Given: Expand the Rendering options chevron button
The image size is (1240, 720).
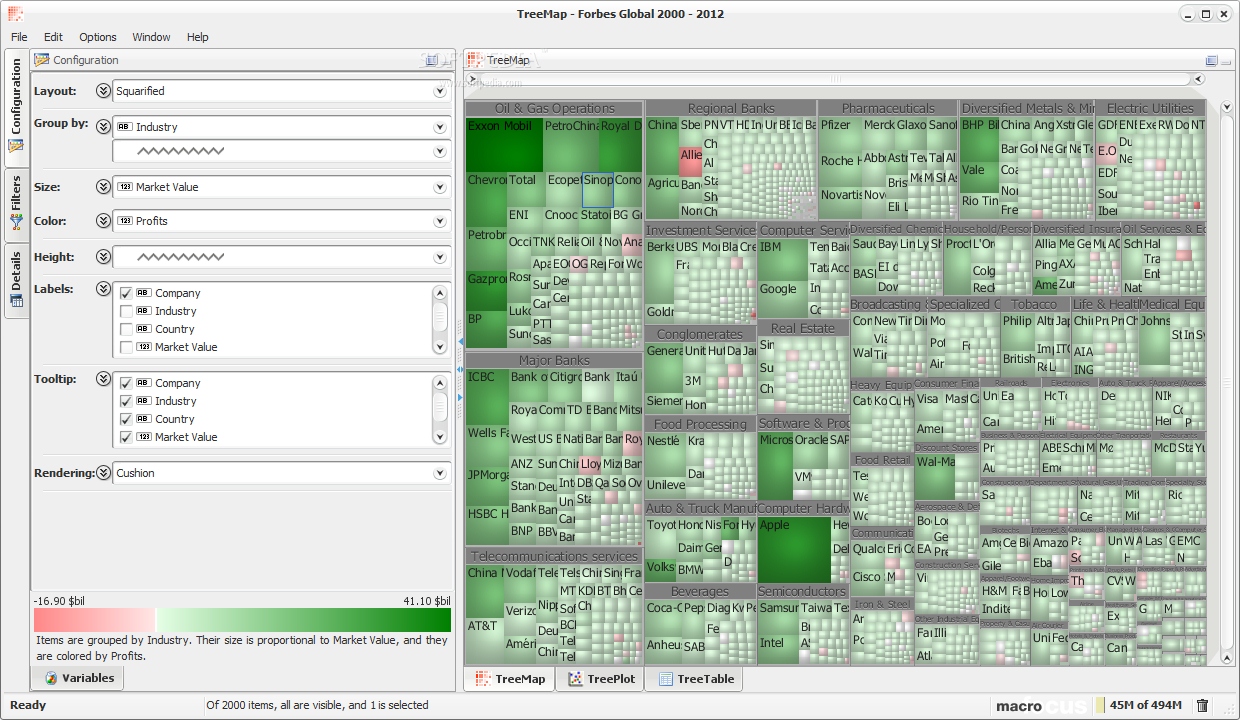Looking at the screenshot, I should (x=103, y=473).
